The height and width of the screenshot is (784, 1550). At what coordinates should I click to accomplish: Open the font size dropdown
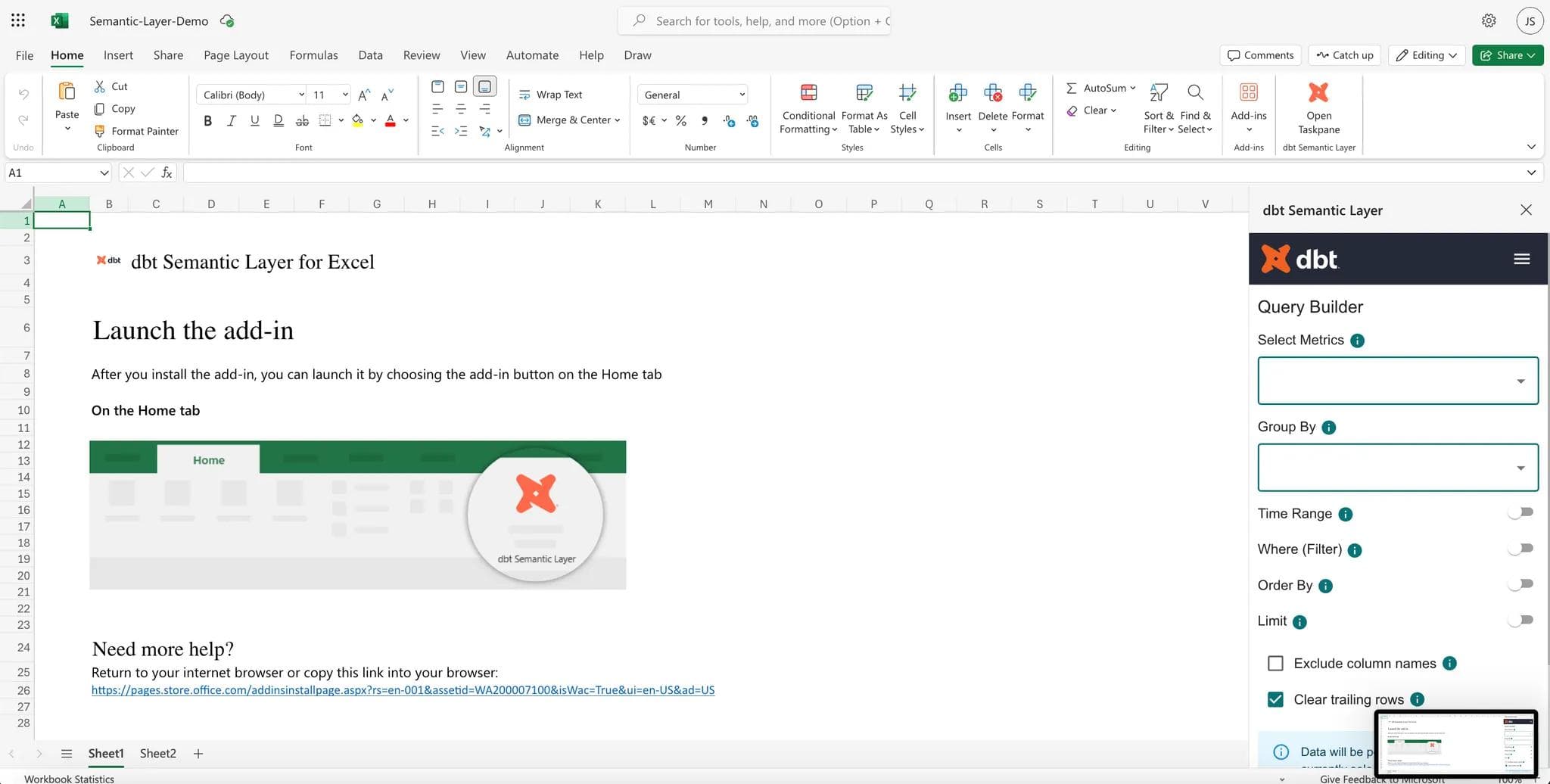pyautogui.click(x=345, y=95)
